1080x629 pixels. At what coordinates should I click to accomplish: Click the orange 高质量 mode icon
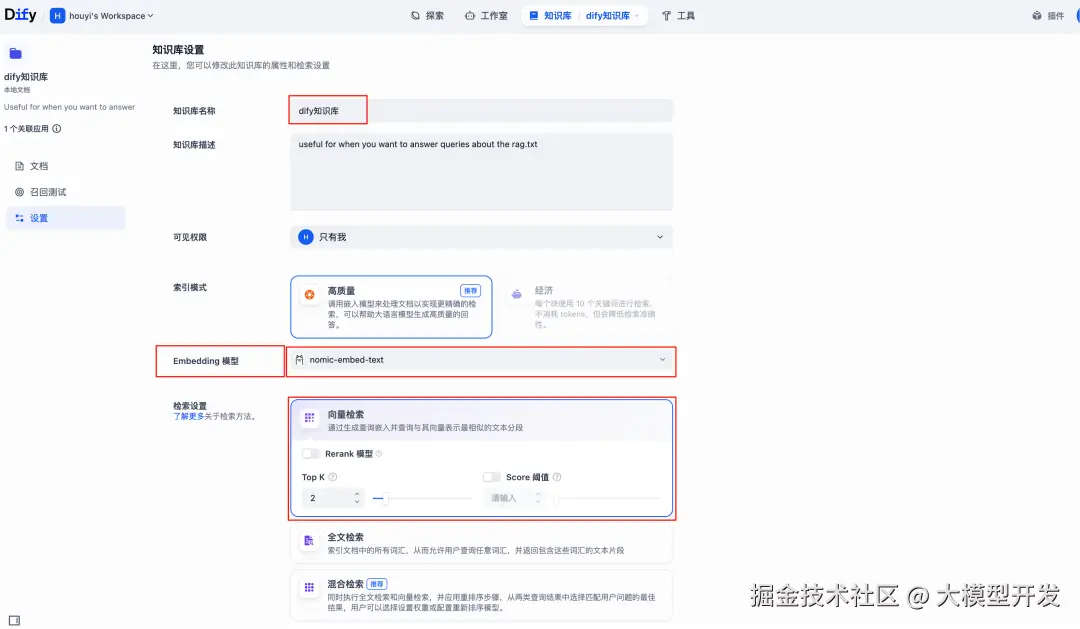310,295
